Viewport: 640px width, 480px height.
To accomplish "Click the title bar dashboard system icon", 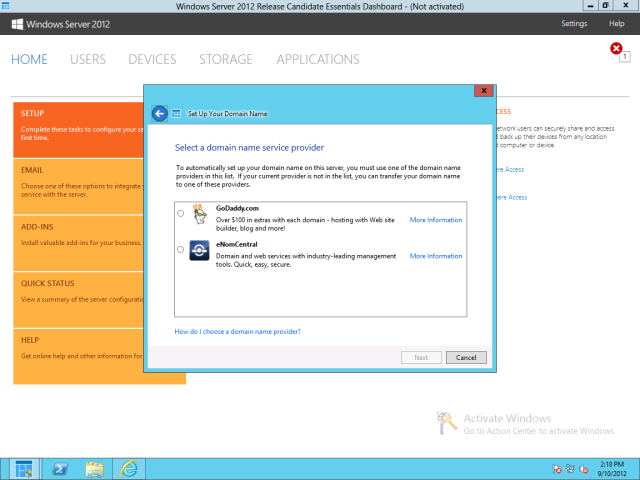I will [x=6, y=6].
